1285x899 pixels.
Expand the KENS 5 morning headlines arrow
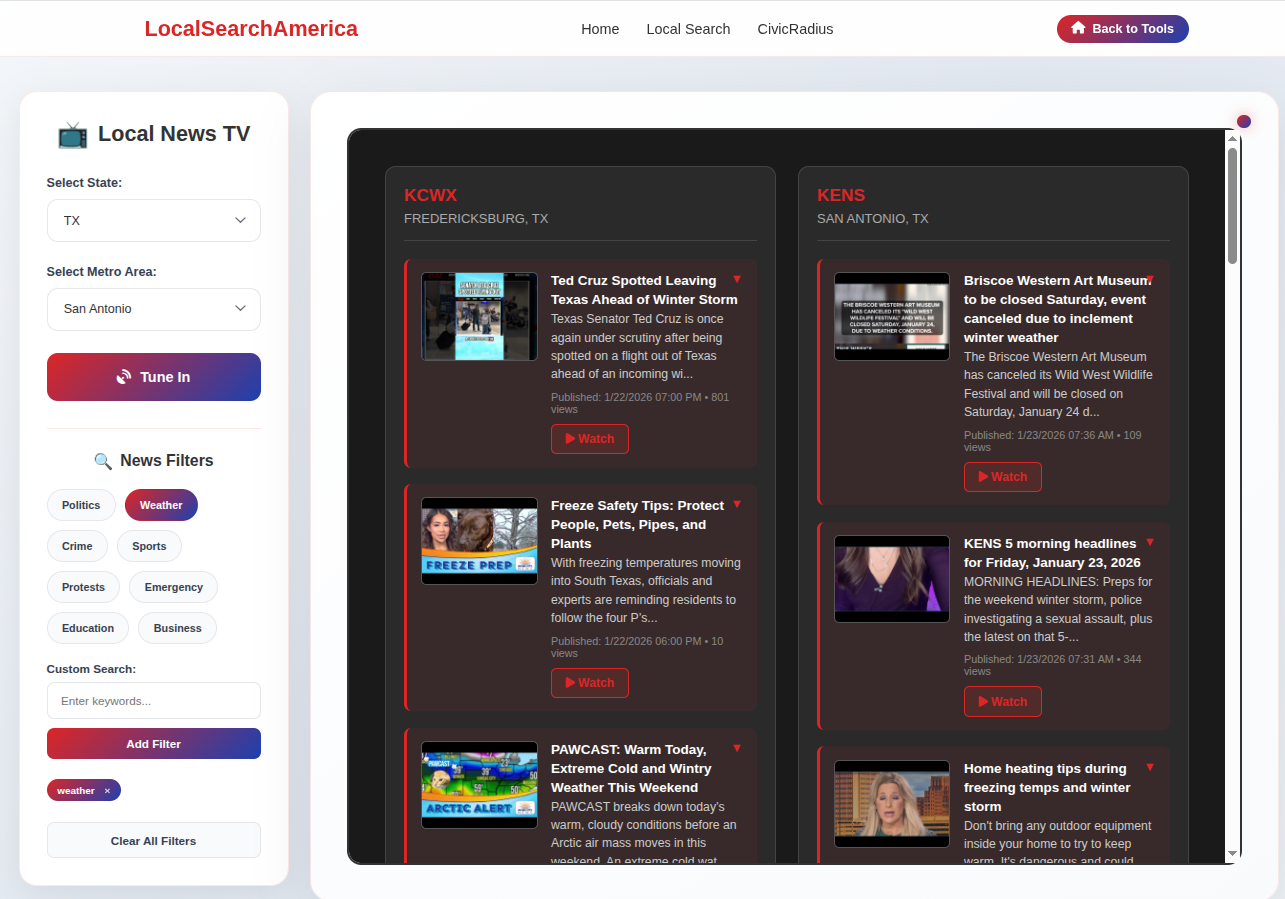(1150, 542)
